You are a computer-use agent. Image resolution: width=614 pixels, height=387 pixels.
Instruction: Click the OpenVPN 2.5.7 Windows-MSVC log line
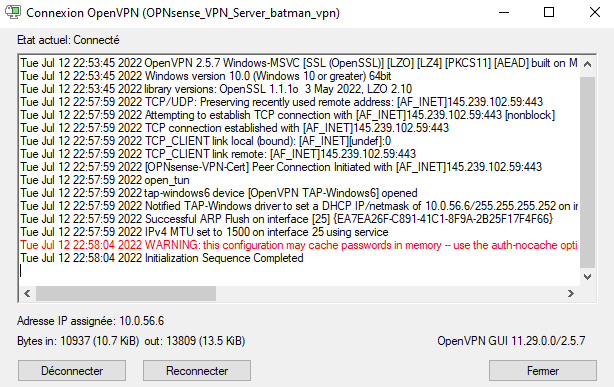click(x=299, y=63)
